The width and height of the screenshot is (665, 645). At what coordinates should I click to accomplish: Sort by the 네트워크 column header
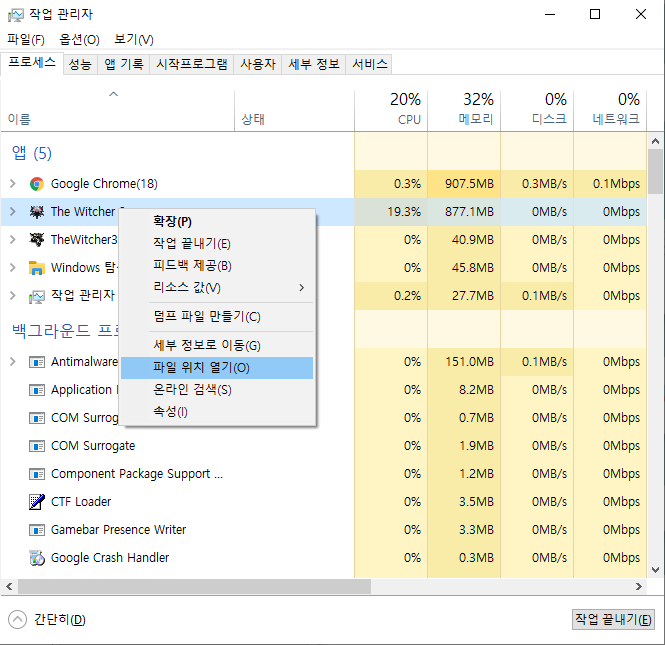(x=610, y=109)
